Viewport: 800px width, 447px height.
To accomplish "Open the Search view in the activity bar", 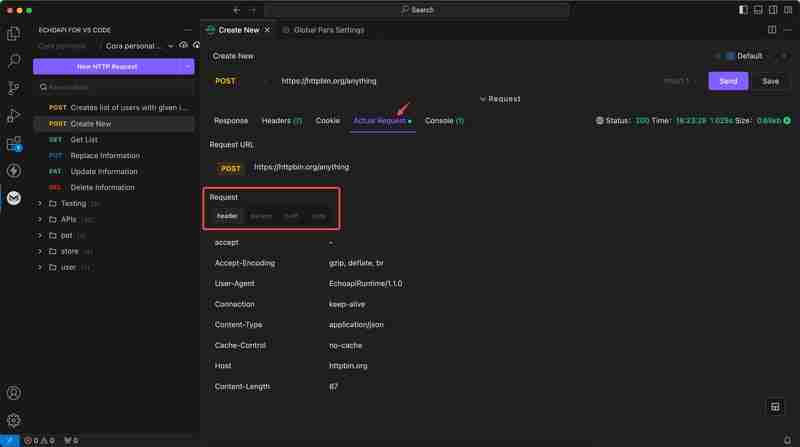I will tap(14, 61).
